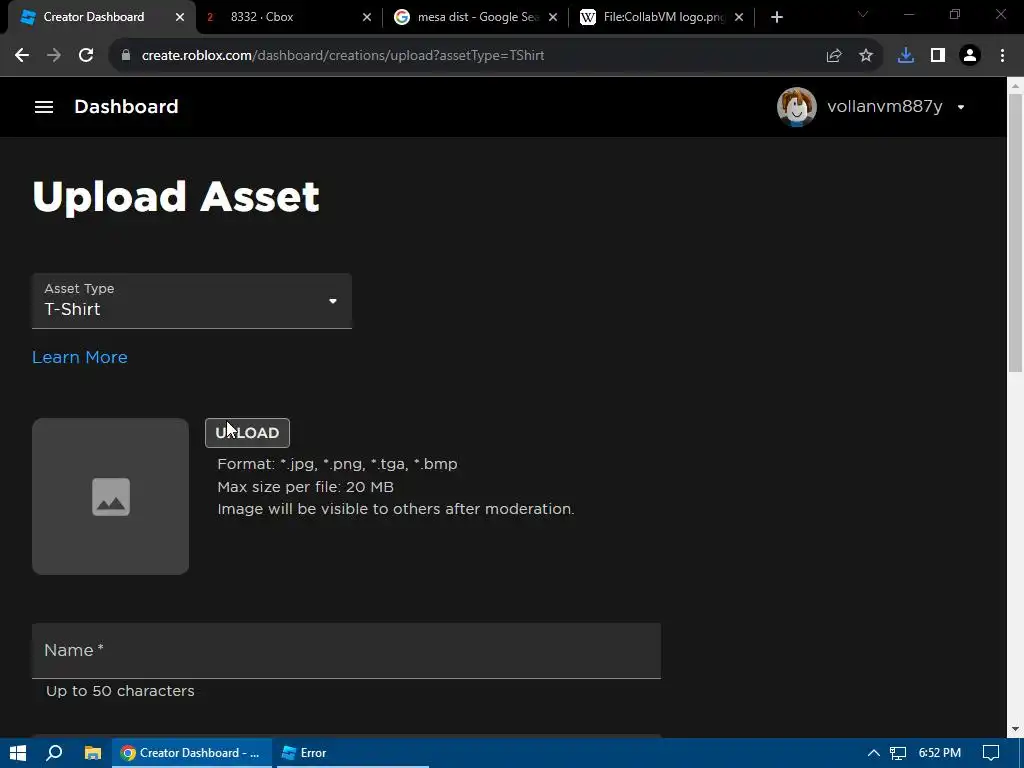
Task: Expand the vollanvm887y account dropdown arrow
Action: tap(961, 107)
